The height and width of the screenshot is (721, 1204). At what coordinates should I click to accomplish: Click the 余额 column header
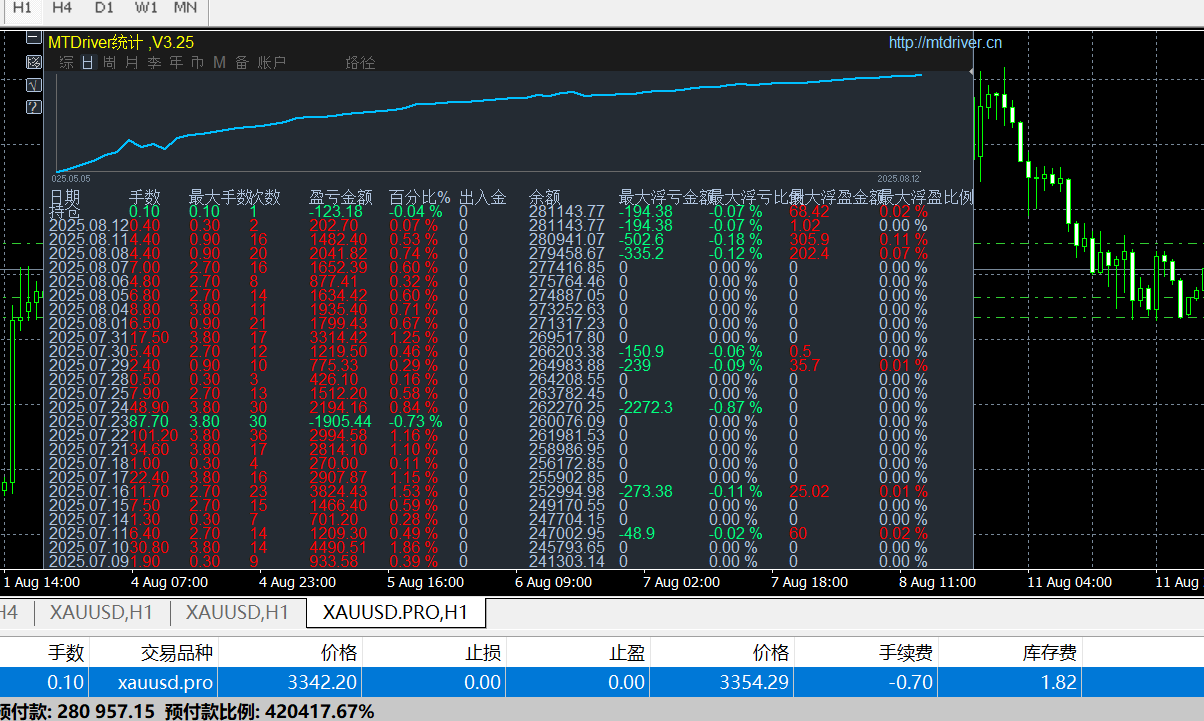point(545,197)
